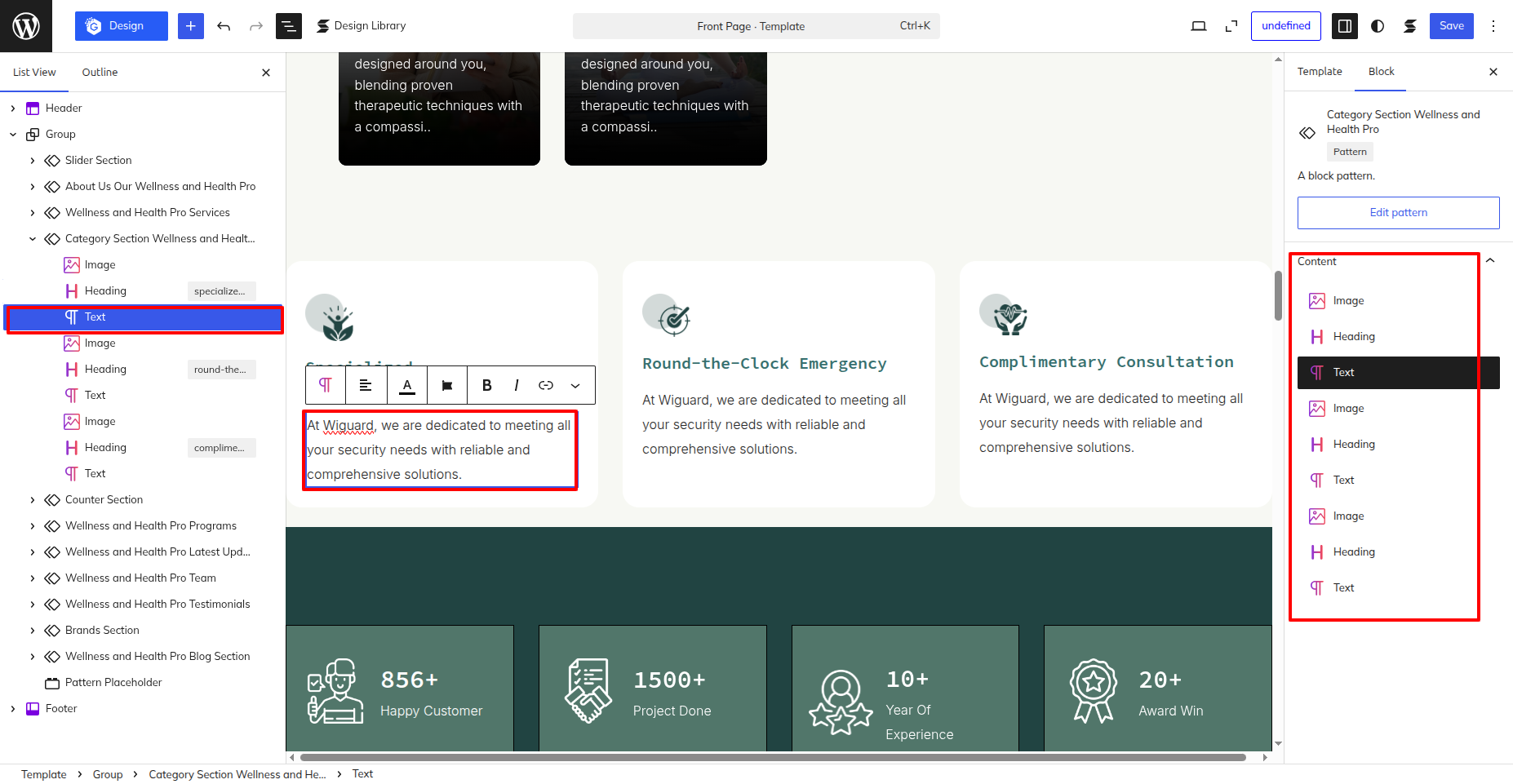Collapse the Content panel
The width and height of the screenshot is (1513, 784).
point(1490,261)
